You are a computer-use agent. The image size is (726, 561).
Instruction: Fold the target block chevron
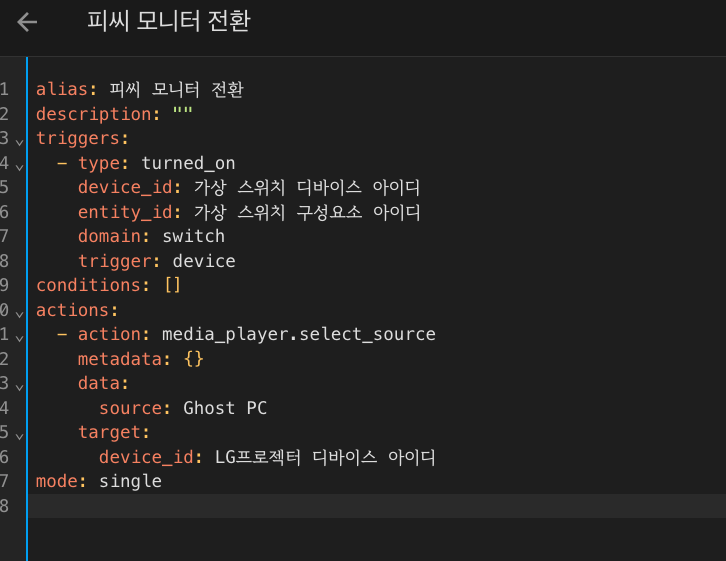pyautogui.click(x=19, y=434)
